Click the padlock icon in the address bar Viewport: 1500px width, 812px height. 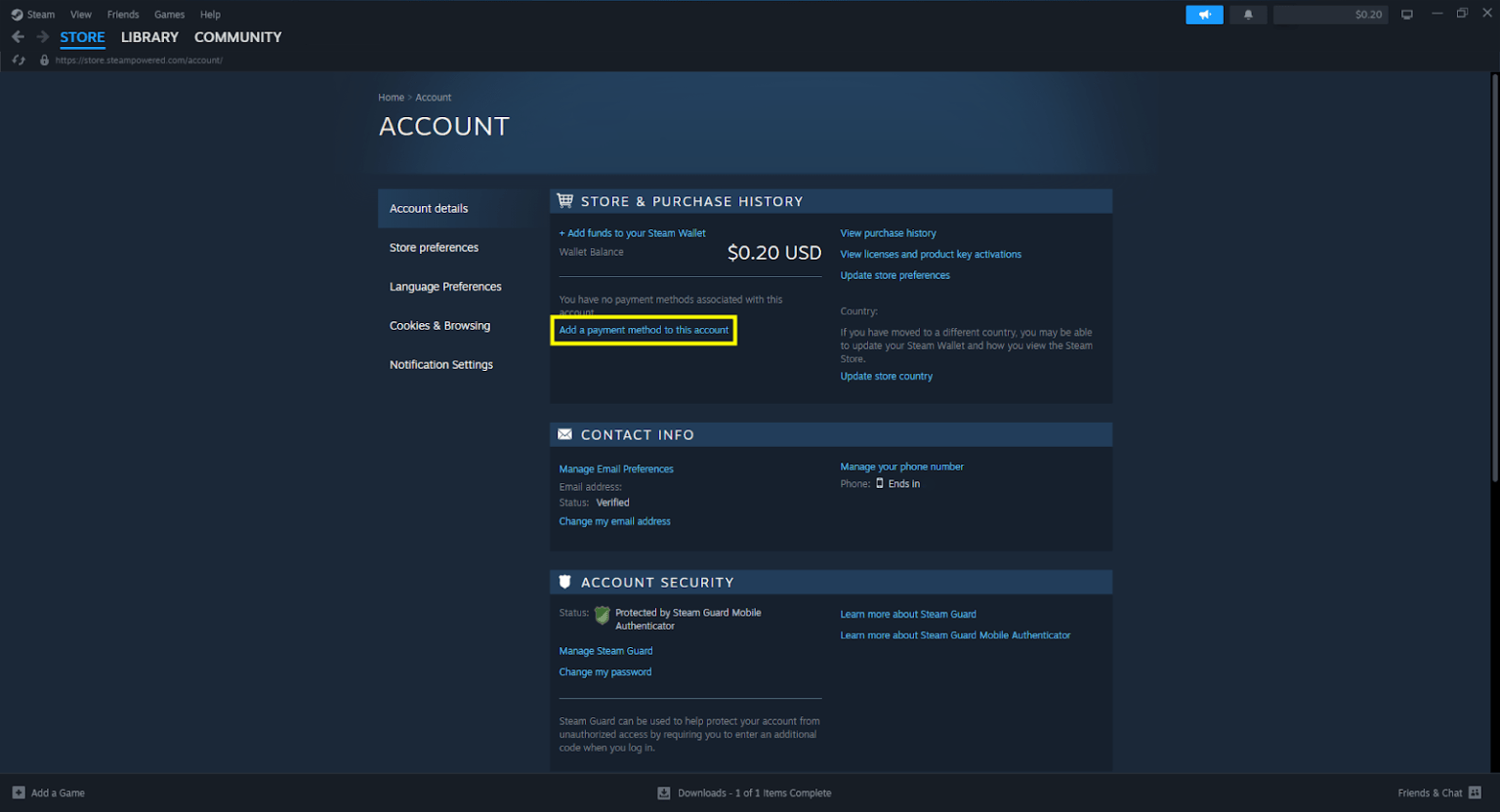tap(43, 60)
